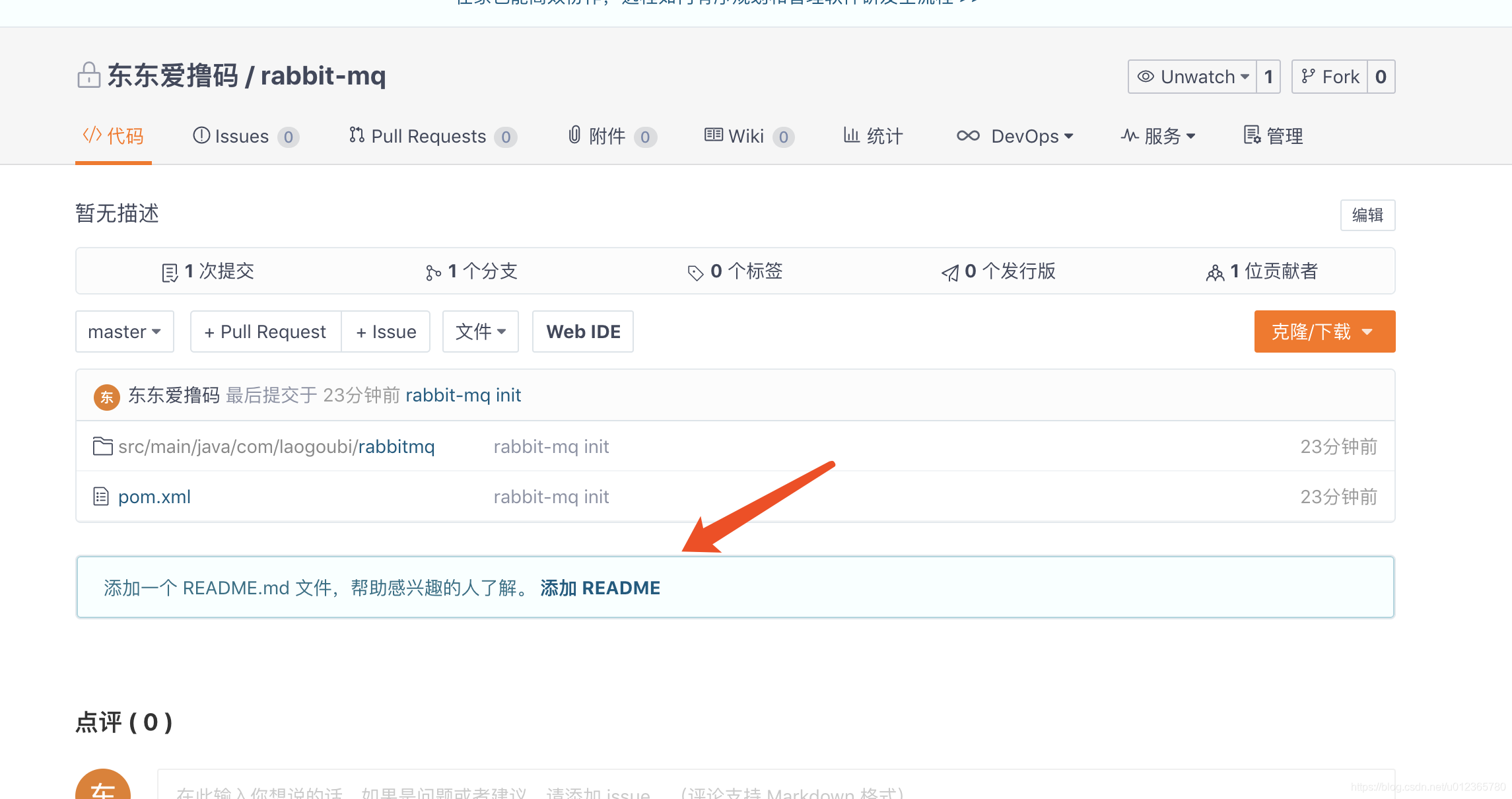Click the paperclip icon on 附件 tab
Viewport: 1512px width, 799px height.
(574, 135)
